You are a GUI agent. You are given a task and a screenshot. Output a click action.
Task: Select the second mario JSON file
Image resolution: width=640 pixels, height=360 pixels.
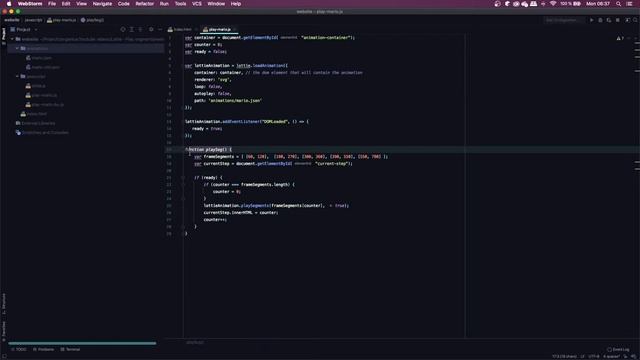(43, 67)
